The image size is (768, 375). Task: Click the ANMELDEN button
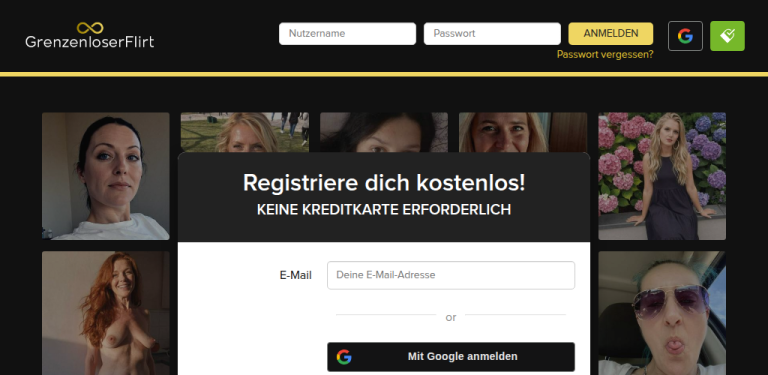[x=611, y=34]
